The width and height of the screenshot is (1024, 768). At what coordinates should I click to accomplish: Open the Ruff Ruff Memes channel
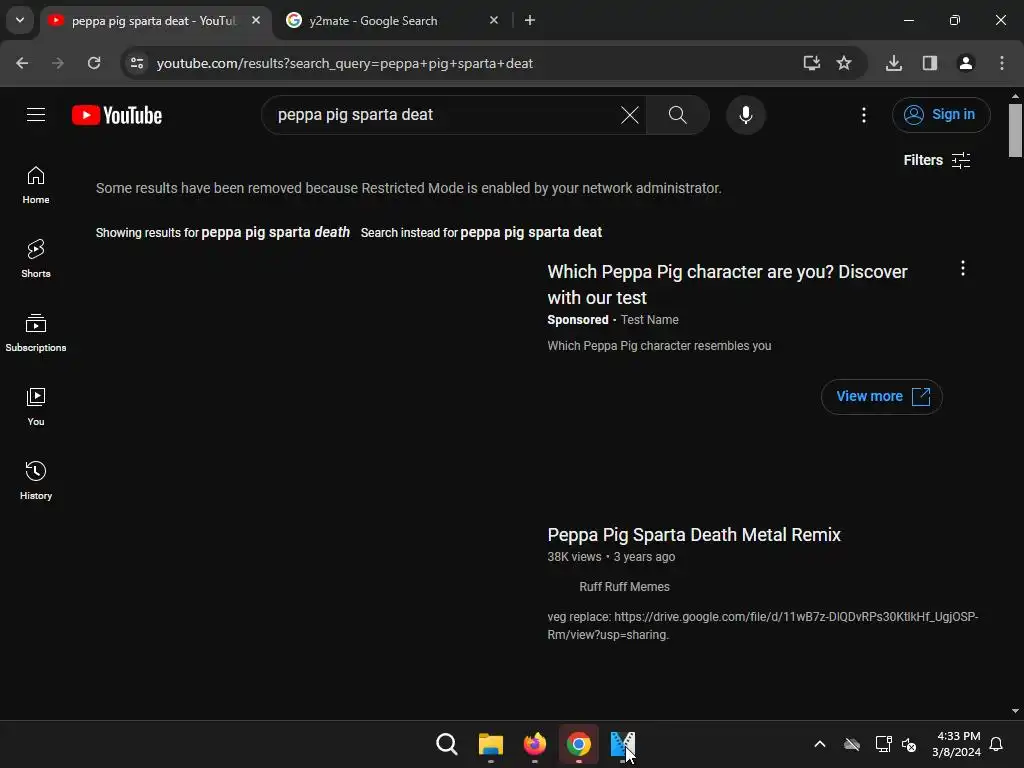tap(624, 586)
